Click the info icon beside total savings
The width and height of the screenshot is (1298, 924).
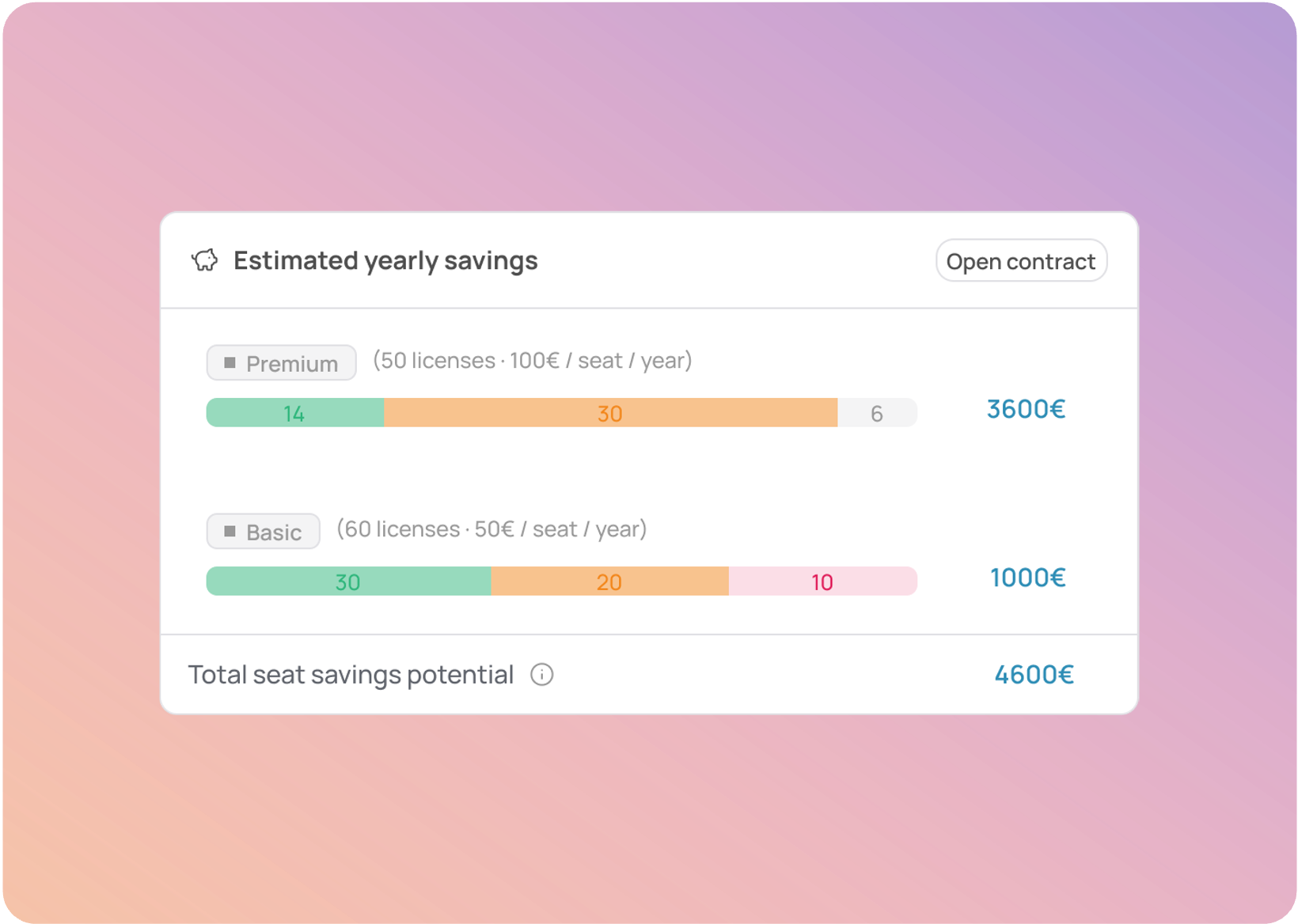[542, 675]
